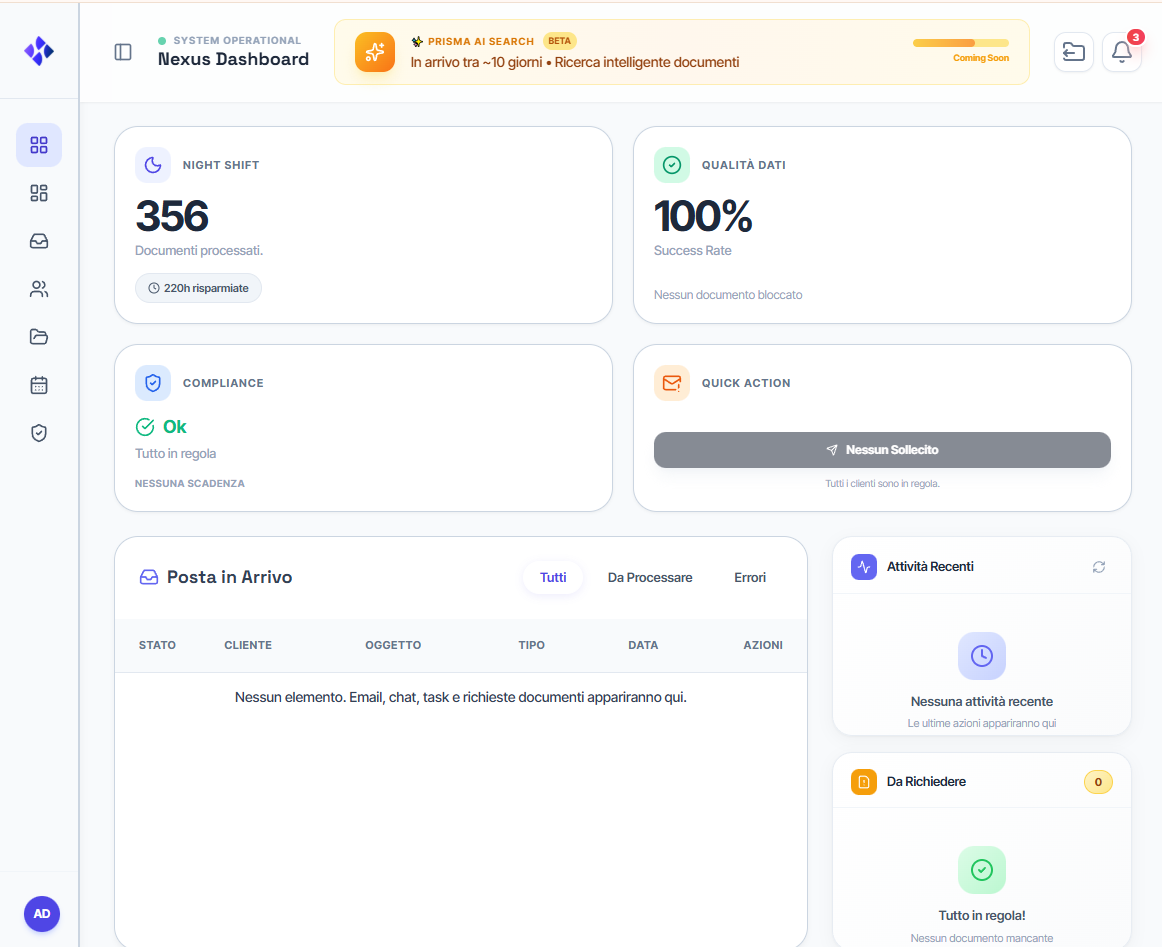
Task: Click the Nexus logo at top left
Action: [x=39, y=51]
